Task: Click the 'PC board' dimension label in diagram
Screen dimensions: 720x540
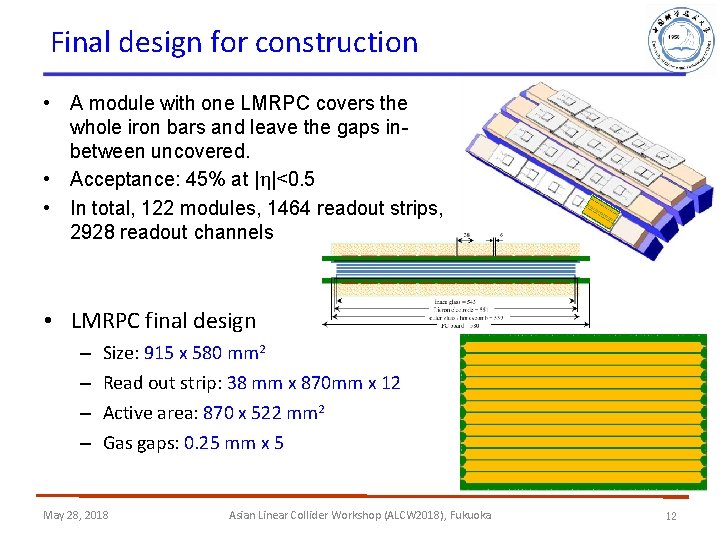Action: pos(460,326)
